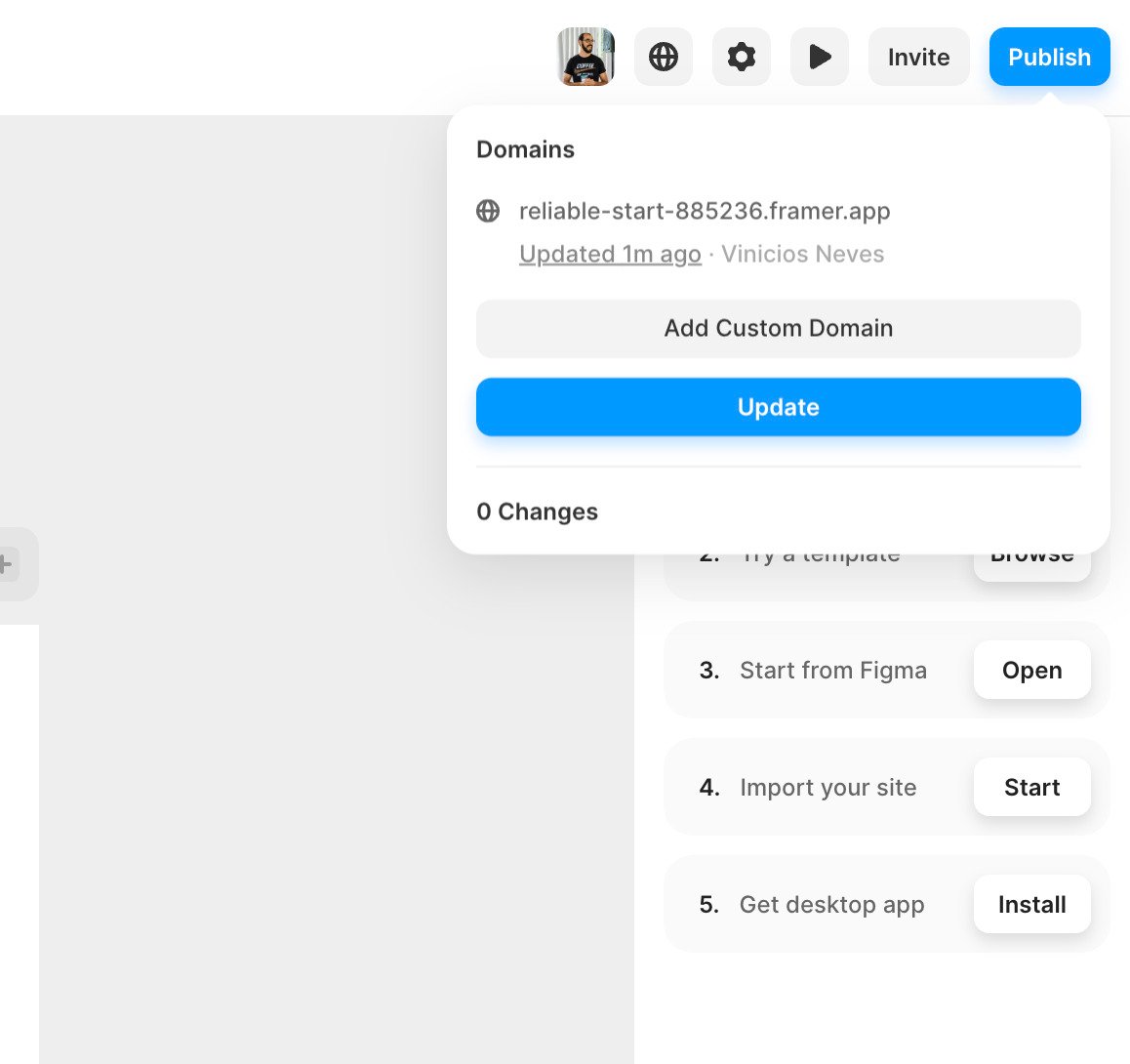Viewport: 1130px width, 1064px height.
Task: Click the "Get desktop app" text
Action: click(x=831, y=905)
